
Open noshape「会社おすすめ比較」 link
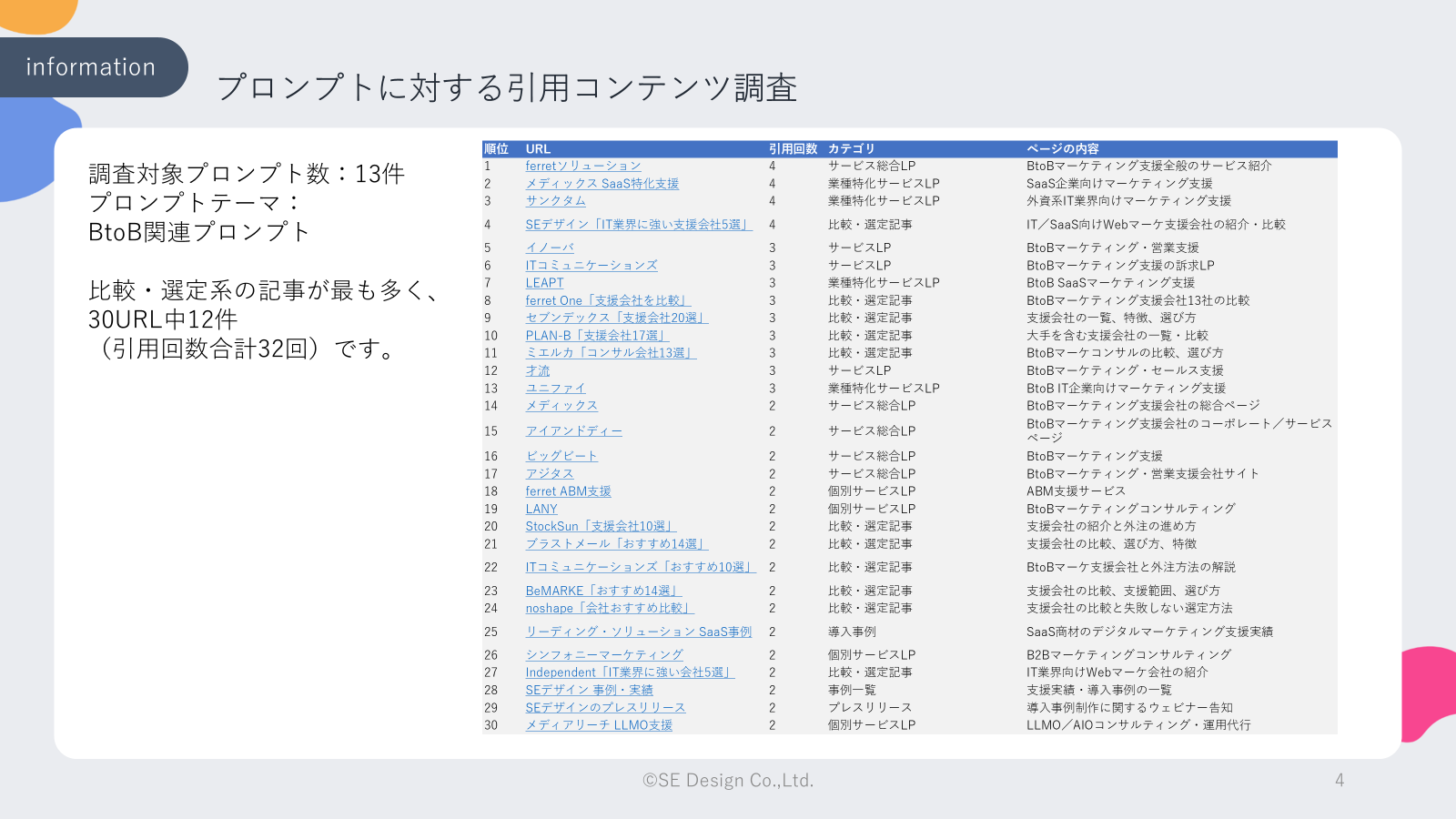click(610, 608)
